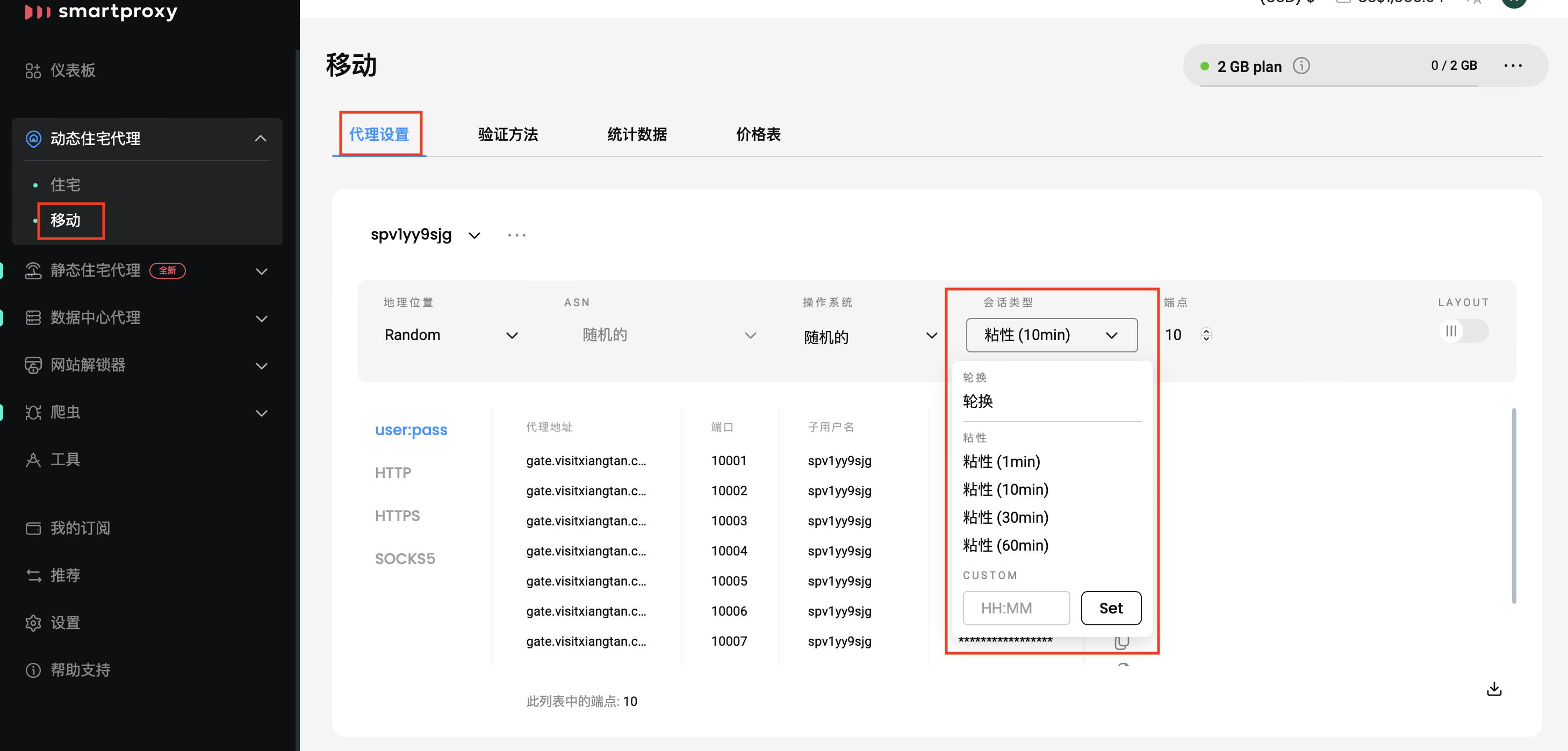Select 粘性 (1min) option
Image resolution: width=1568 pixels, height=751 pixels.
[x=1001, y=462]
